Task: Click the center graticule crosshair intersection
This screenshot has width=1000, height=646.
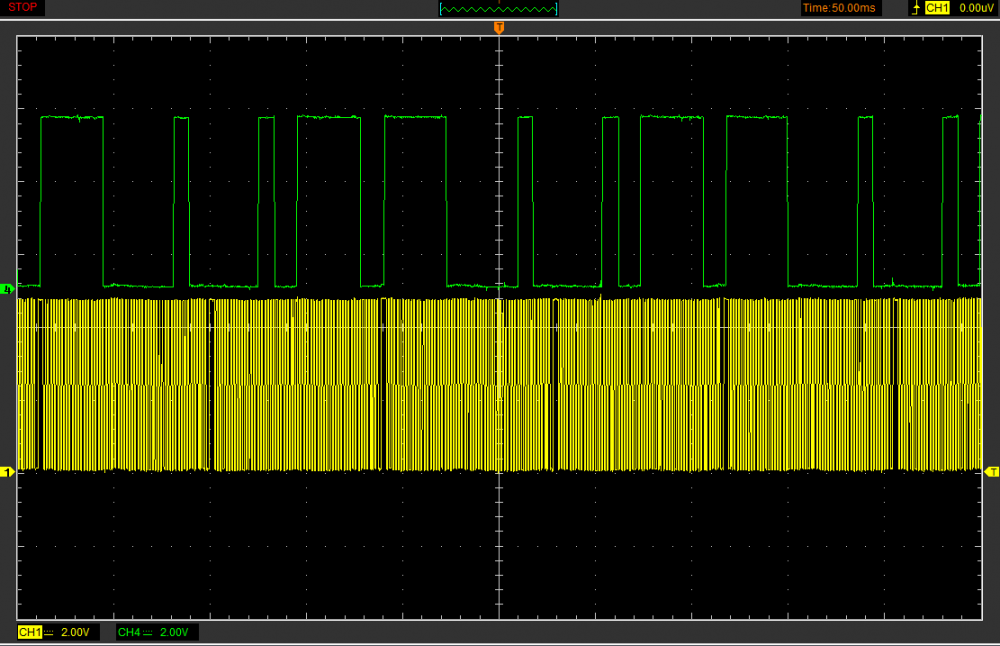Action: (499, 327)
